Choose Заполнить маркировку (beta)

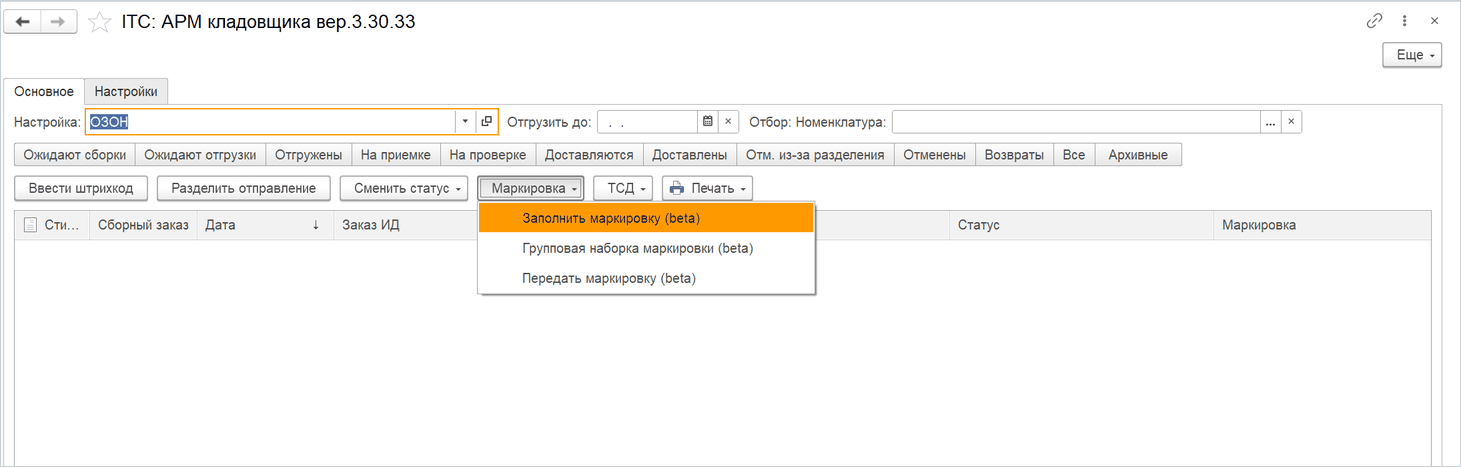tap(646, 218)
